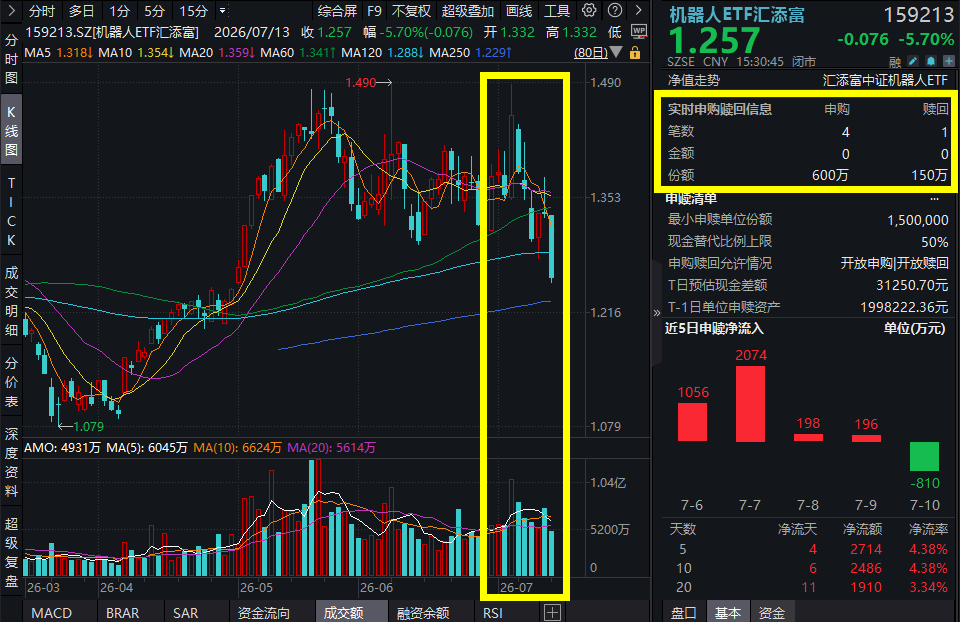Open 申赎清单 more options ellipsis
This screenshot has height=622, width=960.
pos(934,198)
